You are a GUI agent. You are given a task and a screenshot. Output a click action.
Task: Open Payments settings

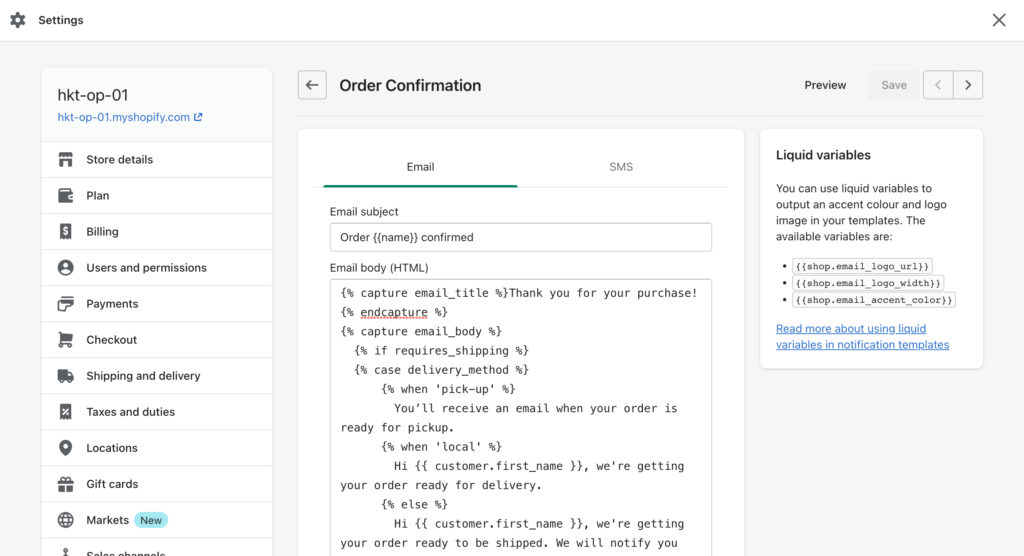pos(157,304)
